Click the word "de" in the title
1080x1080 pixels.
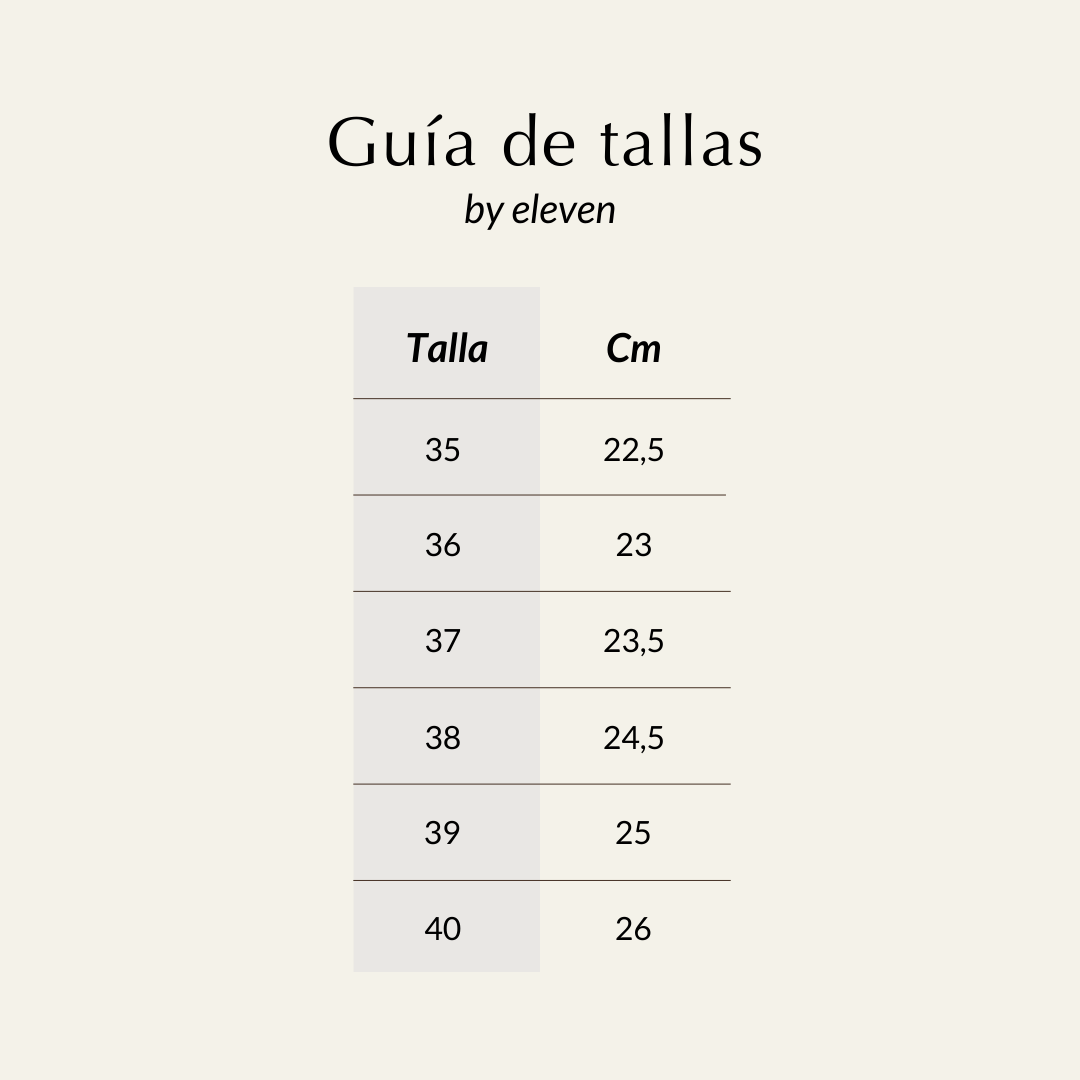coord(540,142)
